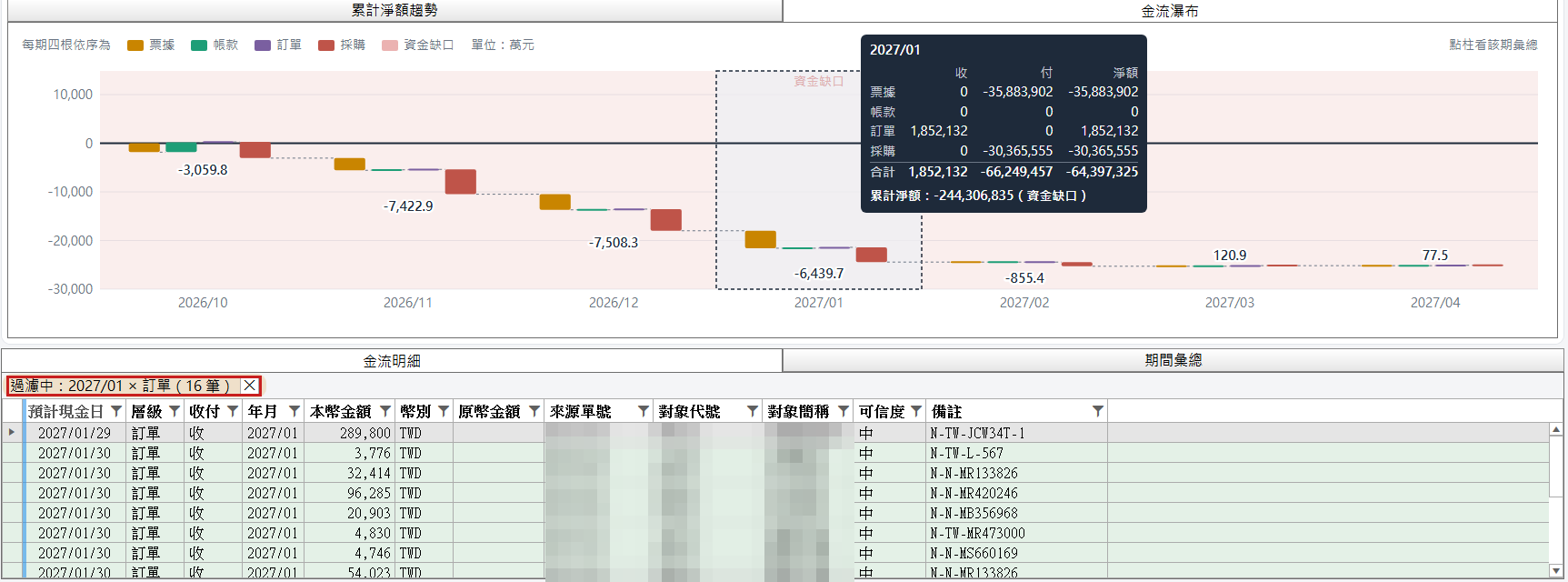Open filter for 層級 column
The width and height of the screenshot is (1568, 582).
pyautogui.click(x=175, y=412)
